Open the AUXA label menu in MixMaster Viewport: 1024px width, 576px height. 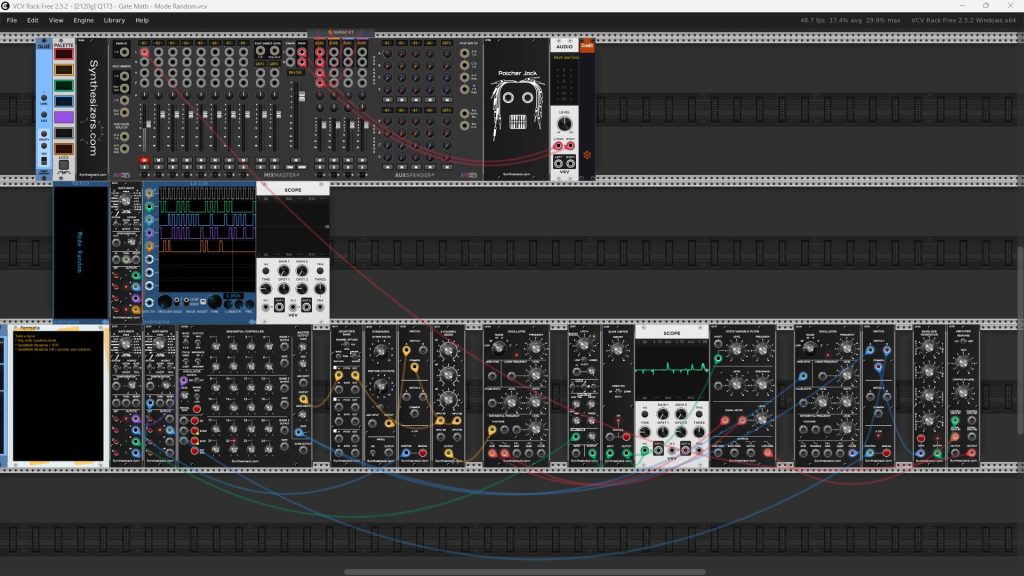[319, 43]
